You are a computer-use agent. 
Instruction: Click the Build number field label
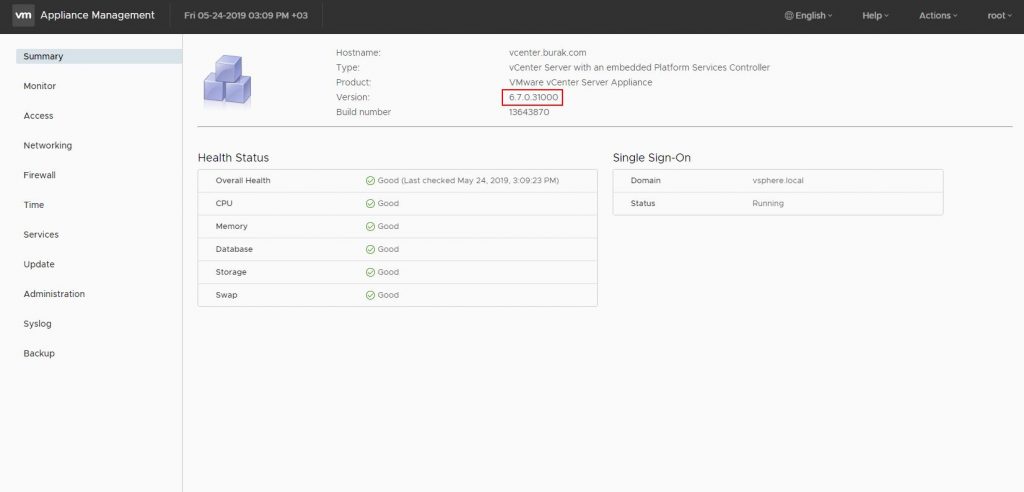click(x=364, y=112)
